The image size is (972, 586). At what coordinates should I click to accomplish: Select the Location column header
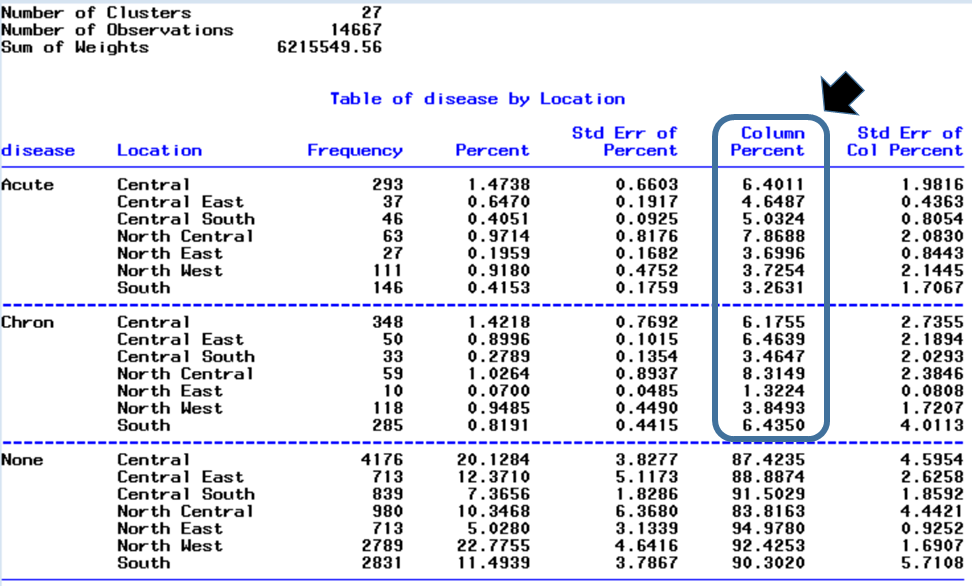159,150
